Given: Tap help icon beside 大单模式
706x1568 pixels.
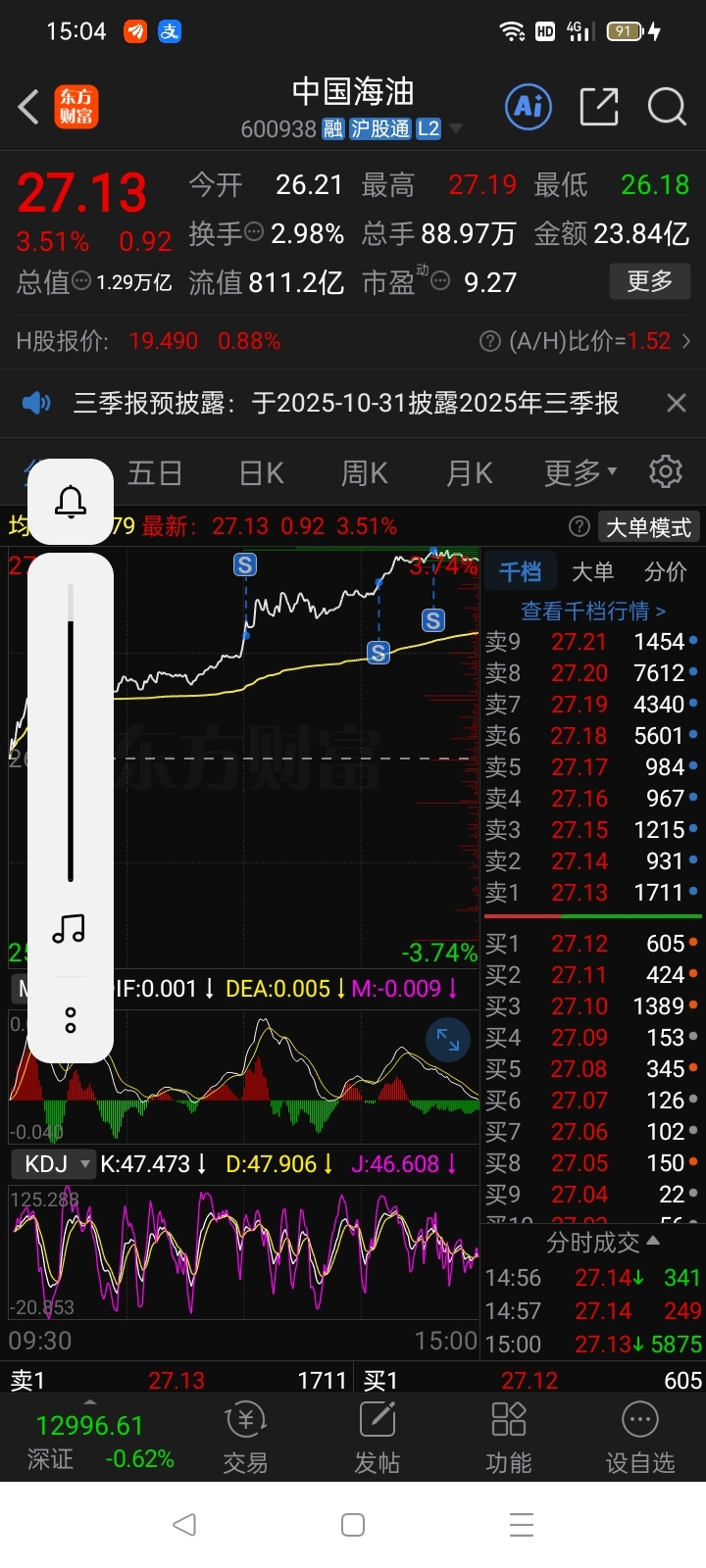Looking at the screenshot, I should point(580,527).
